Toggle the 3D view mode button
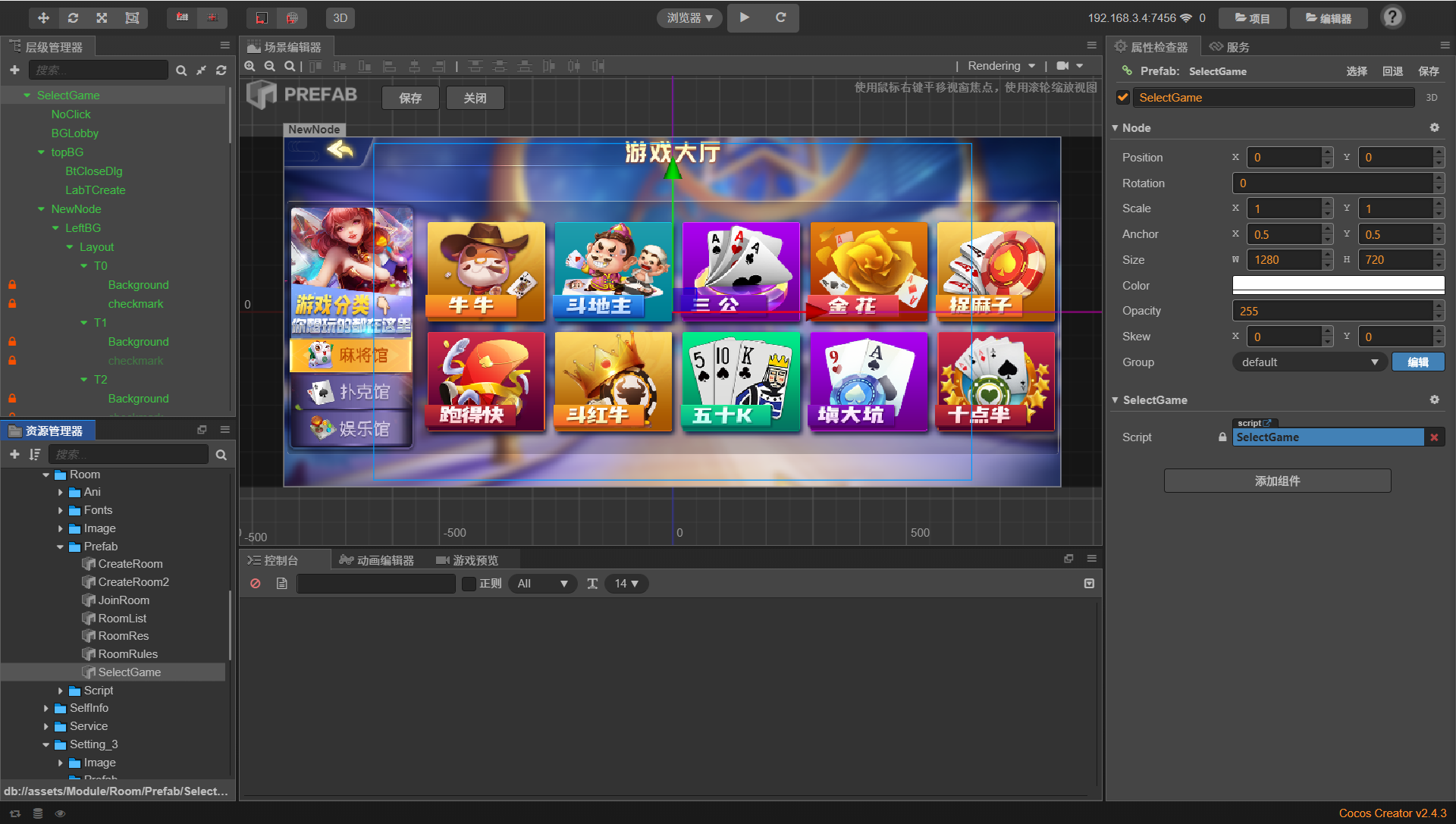This screenshot has width=1456, height=824. [340, 17]
